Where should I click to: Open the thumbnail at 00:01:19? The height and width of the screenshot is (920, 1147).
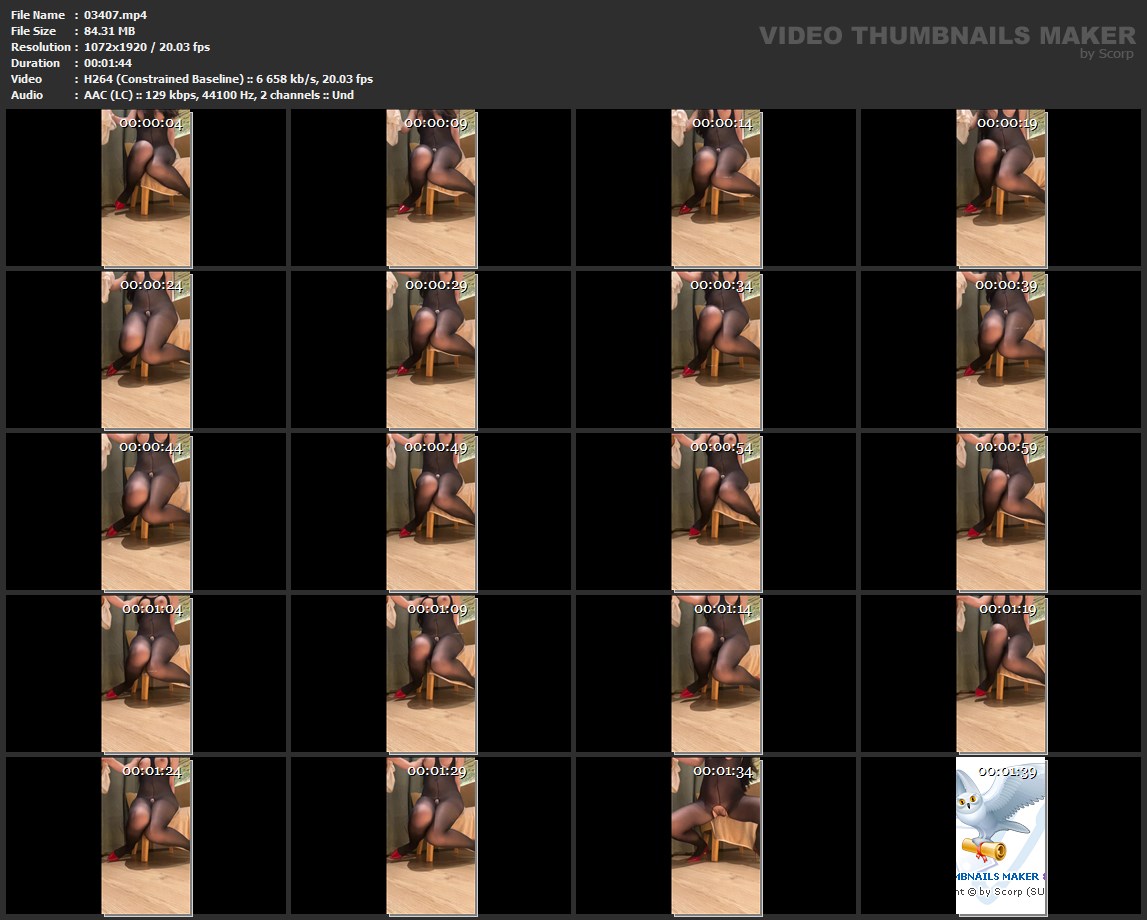pyautogui.click(x=1001, y=674)
